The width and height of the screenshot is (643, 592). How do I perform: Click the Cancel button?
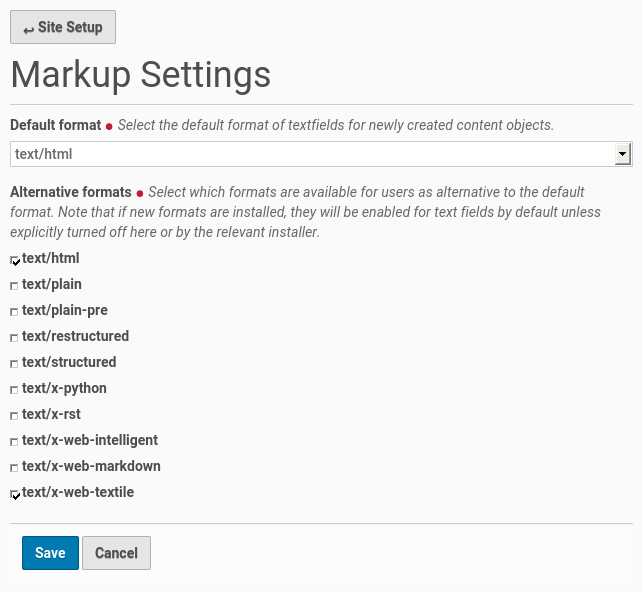click(x=116, y=553)
